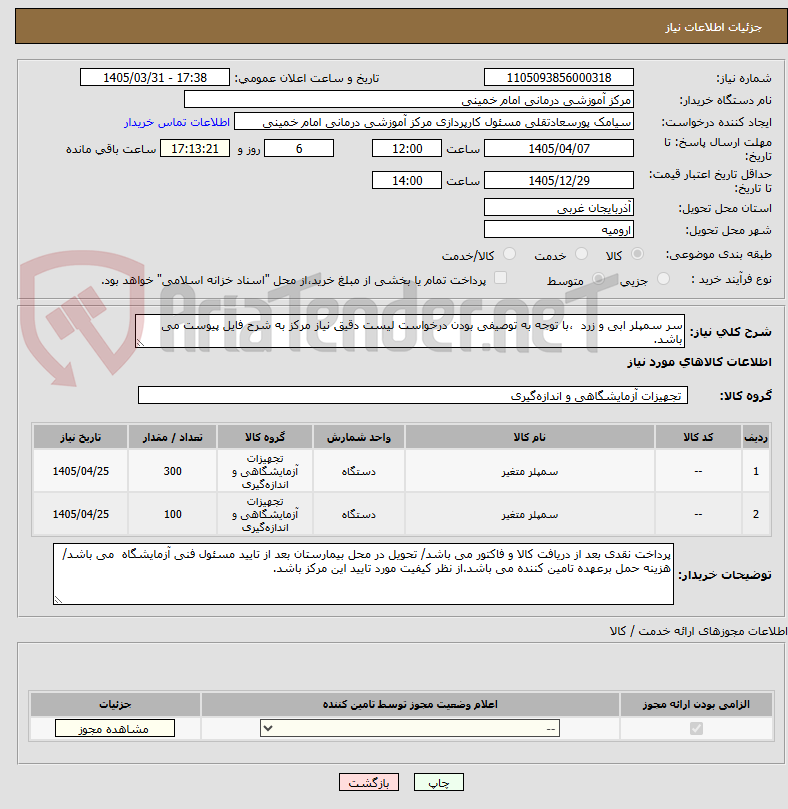Select the جزیی purchase type radio
Image resolution: width=788 pixels, height=809 pixels.
(663, 279)
